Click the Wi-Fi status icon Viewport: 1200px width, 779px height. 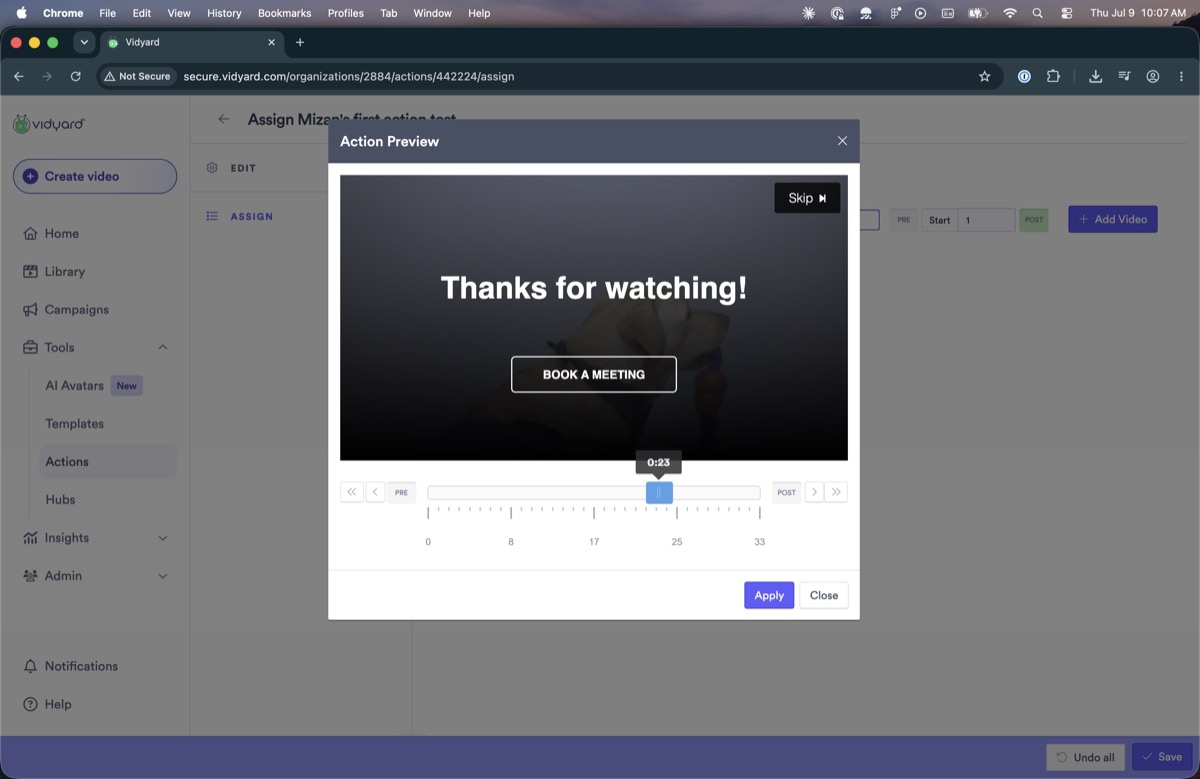point(1010,13)
